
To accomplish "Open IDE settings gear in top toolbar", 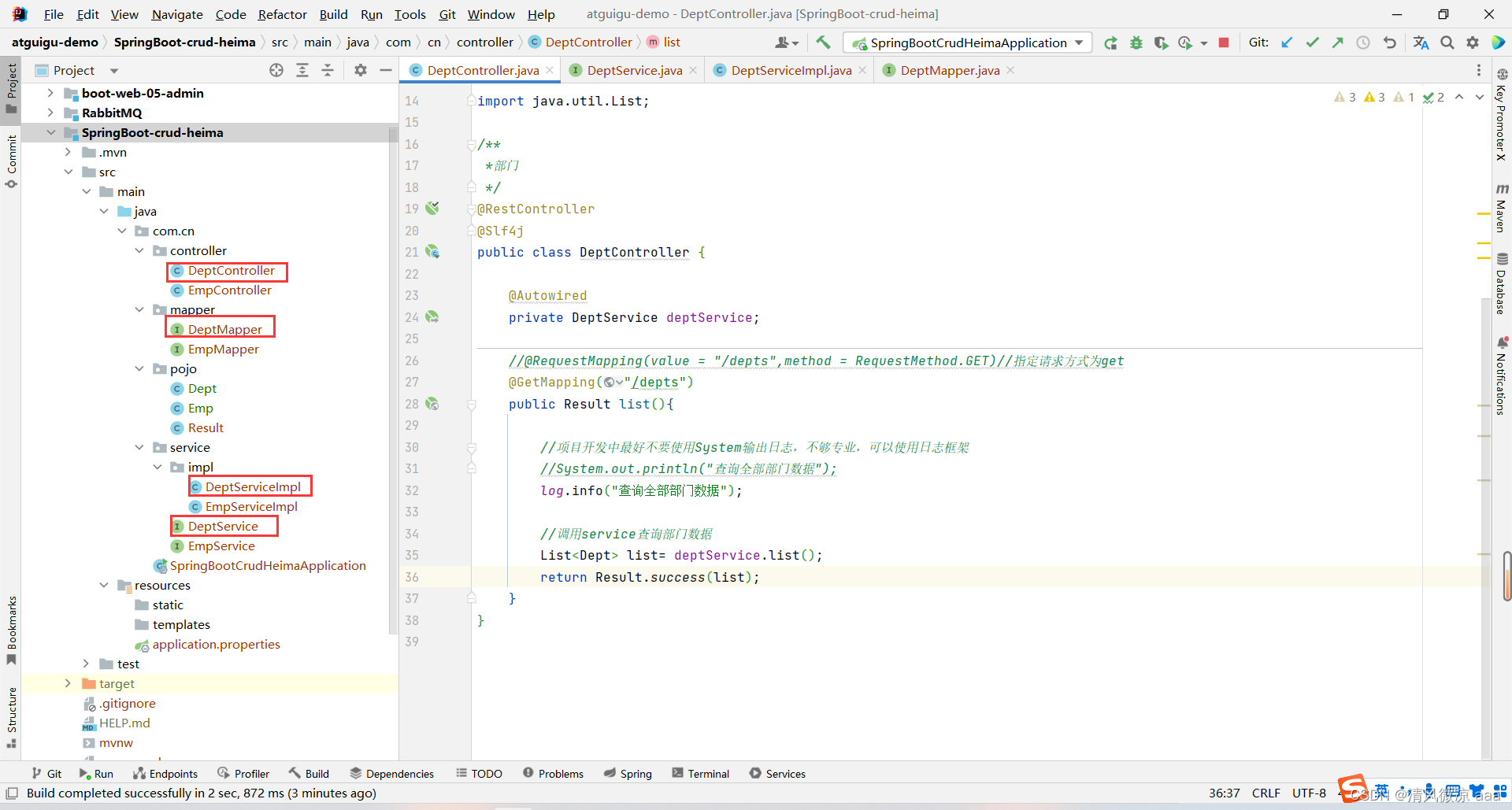I will (x=1473, y=43).
